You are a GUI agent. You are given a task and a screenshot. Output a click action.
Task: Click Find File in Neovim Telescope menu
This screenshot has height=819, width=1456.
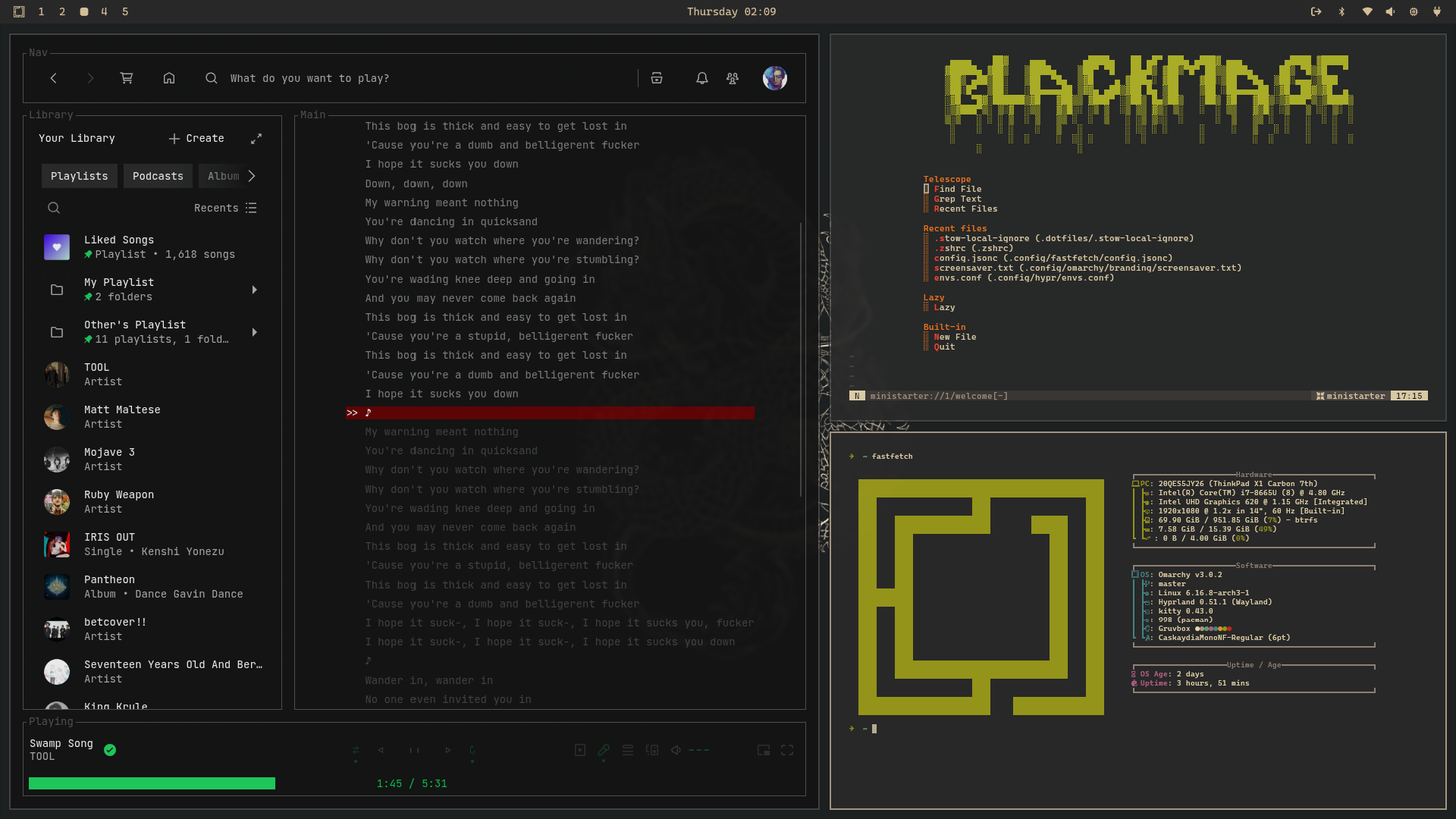point(957,189)
